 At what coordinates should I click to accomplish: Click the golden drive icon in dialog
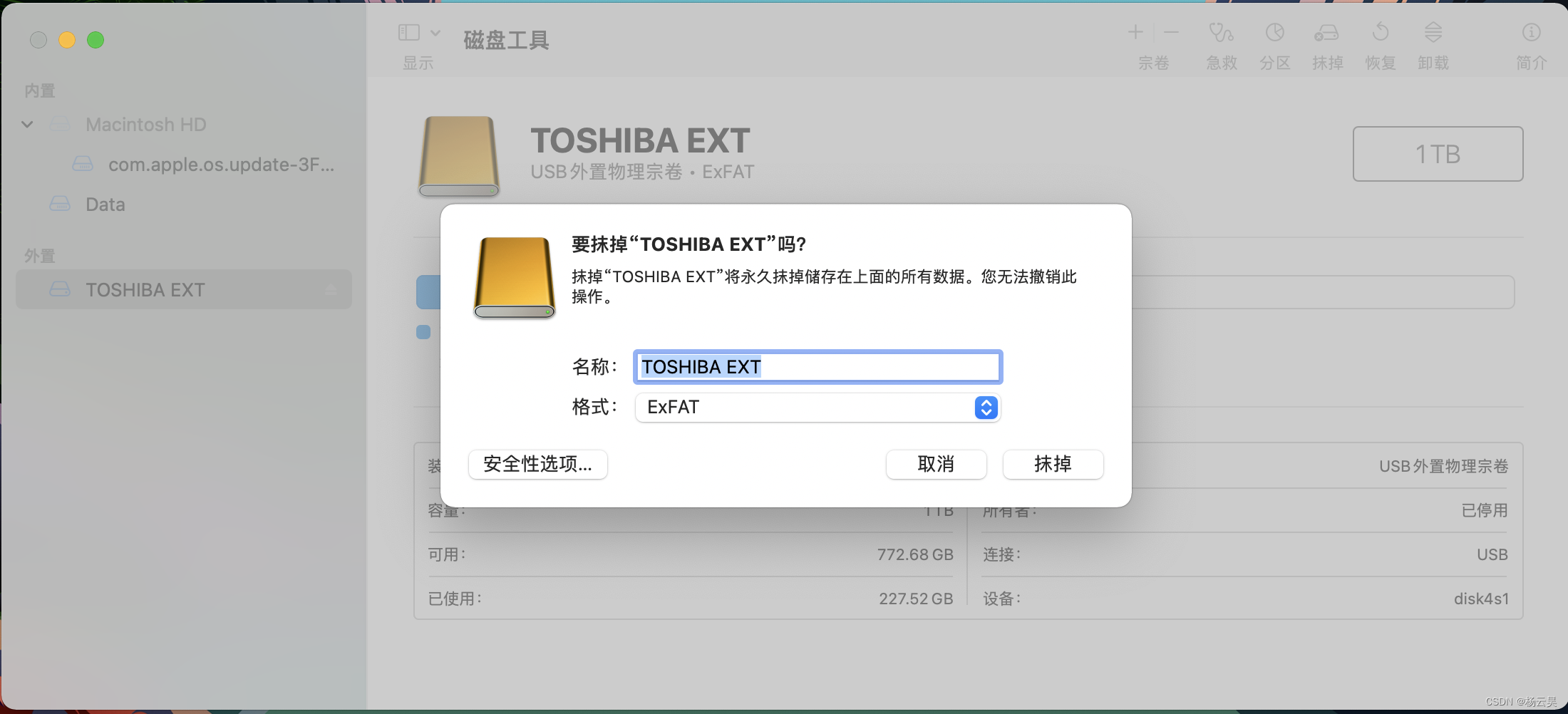(515, 278)
